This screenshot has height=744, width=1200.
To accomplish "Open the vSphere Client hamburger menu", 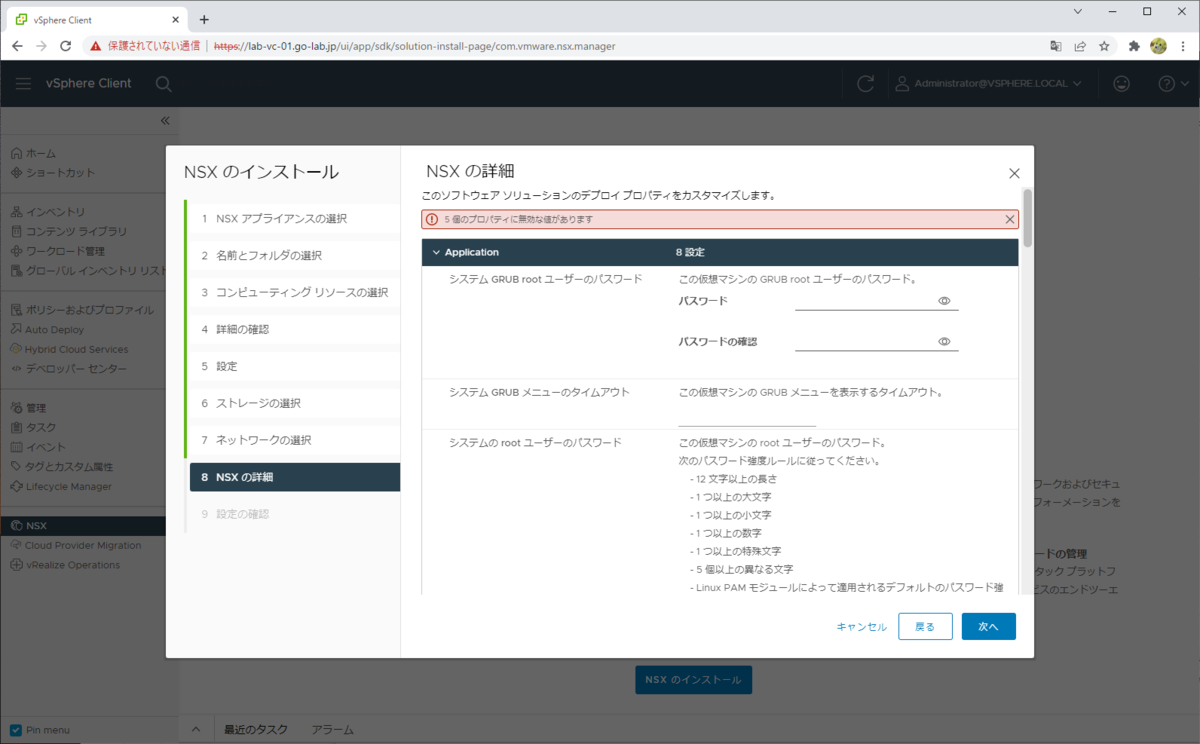I will click(23, 84).
